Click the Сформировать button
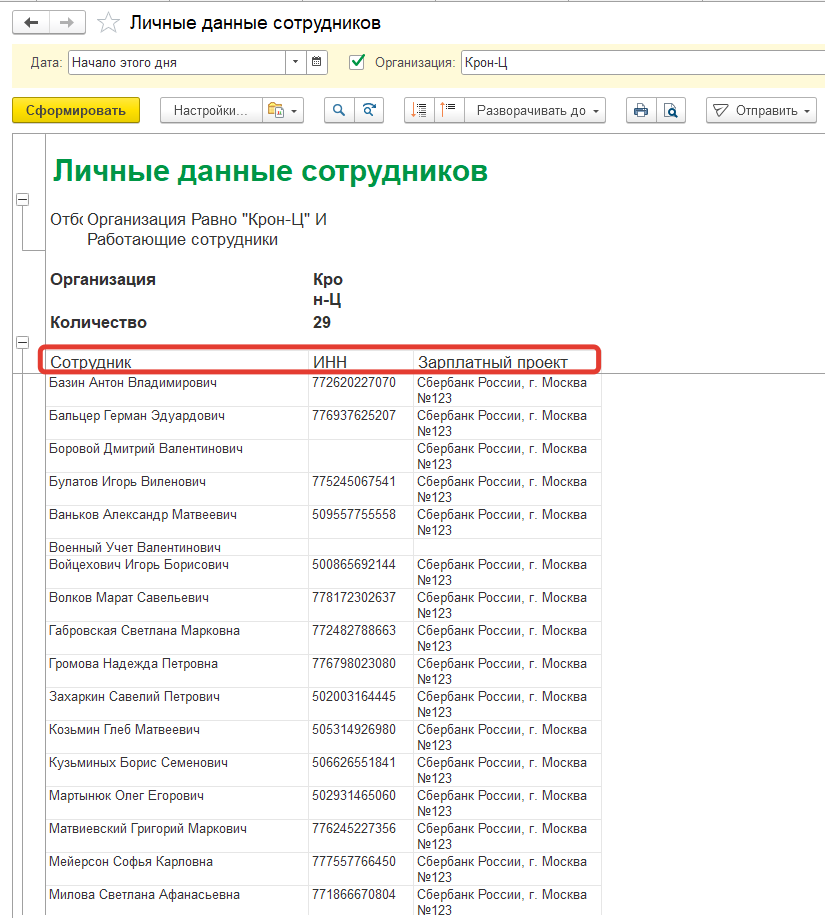The image size is (825, 918). point(76,111)
